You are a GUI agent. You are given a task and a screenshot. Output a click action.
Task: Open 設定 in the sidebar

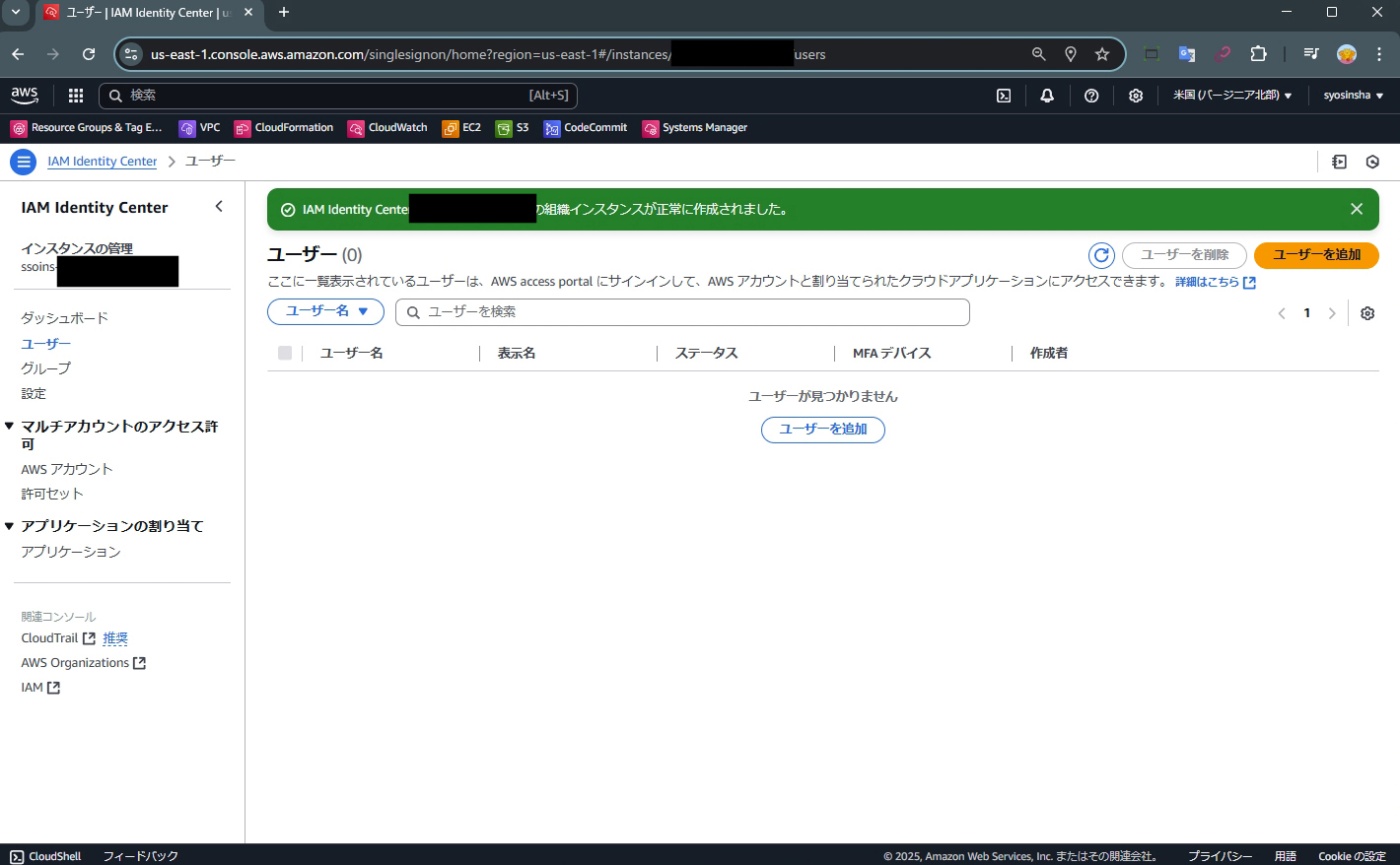pos(33,393)
